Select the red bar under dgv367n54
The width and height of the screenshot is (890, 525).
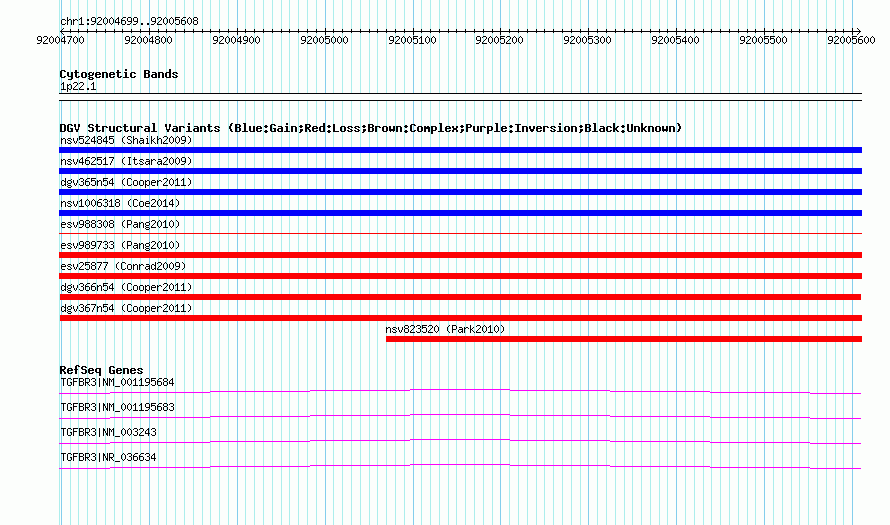click(460, 318)
